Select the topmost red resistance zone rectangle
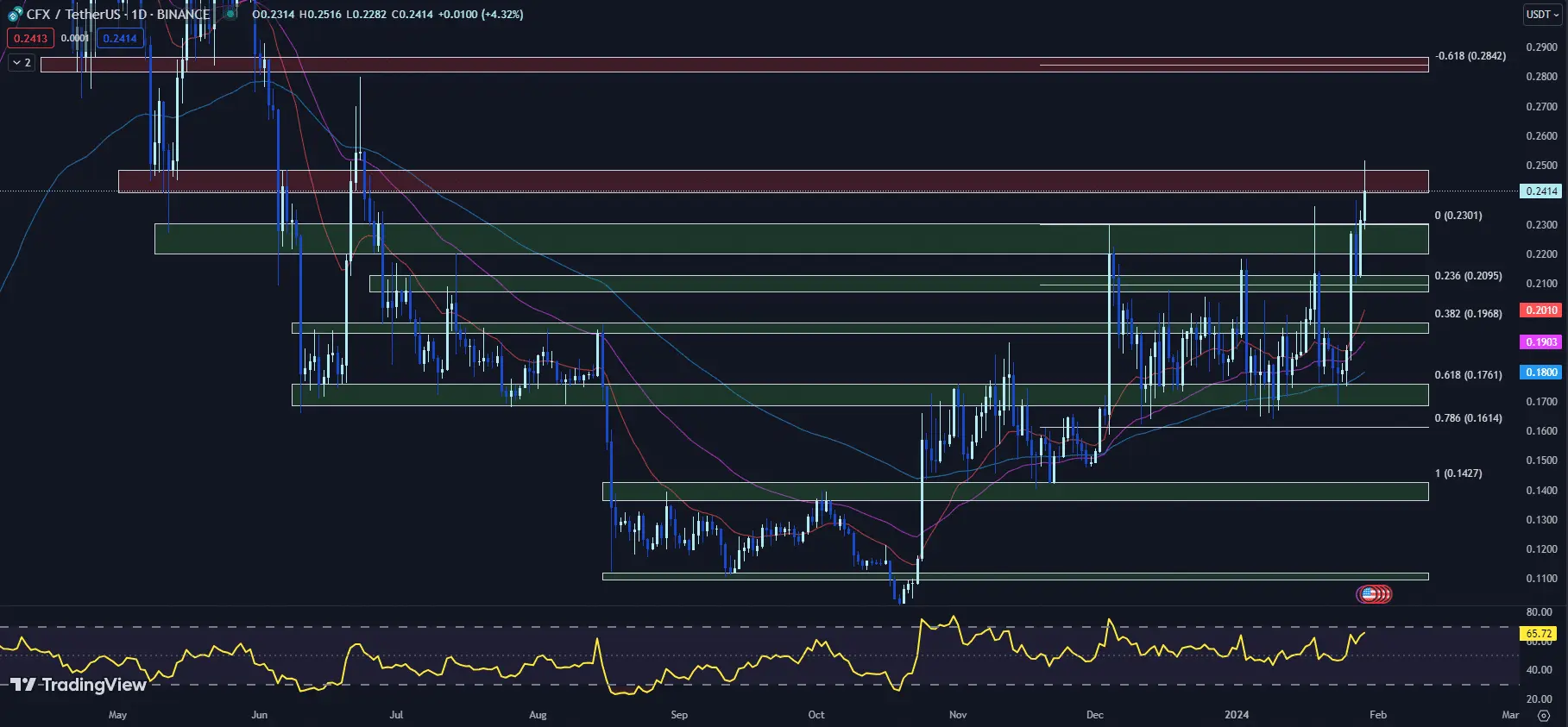 [x=734, y=65]
